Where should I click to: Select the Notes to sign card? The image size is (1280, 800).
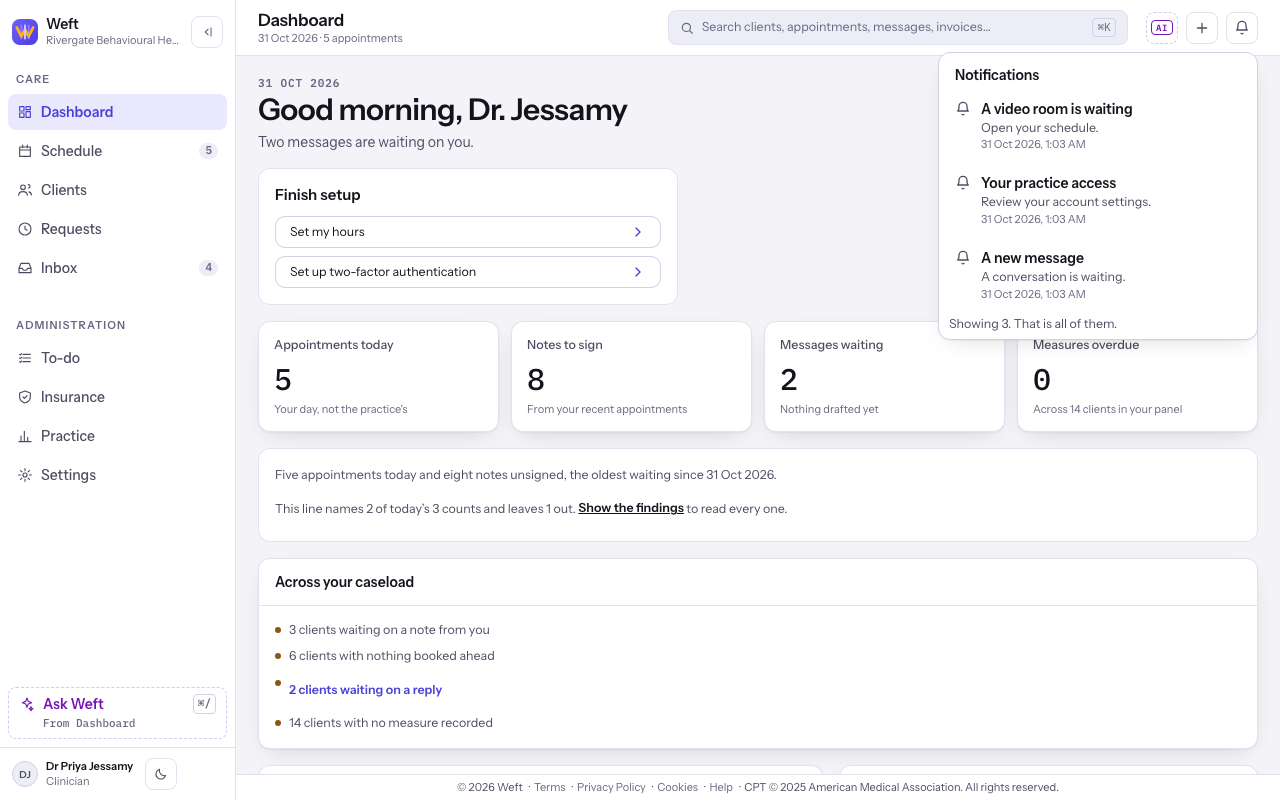[631, 376]
